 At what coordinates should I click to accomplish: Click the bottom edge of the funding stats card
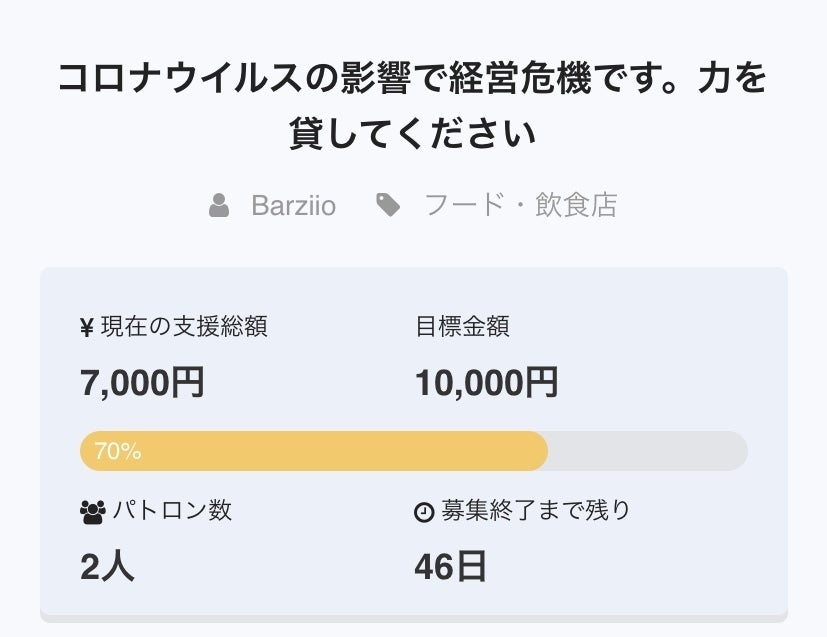pos(413,616)
